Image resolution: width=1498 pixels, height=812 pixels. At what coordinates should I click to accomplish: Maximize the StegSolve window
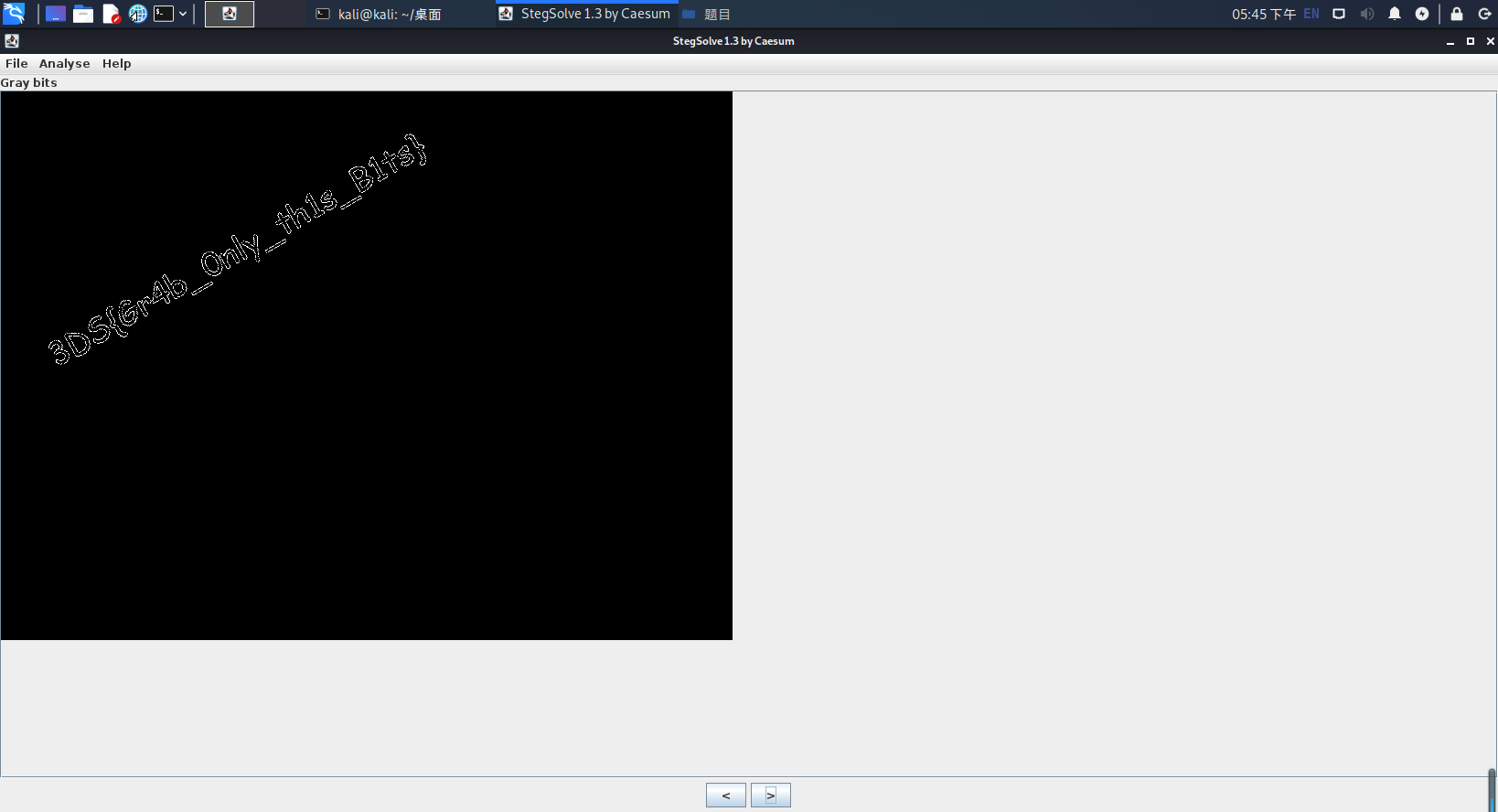pos(1471,41)
